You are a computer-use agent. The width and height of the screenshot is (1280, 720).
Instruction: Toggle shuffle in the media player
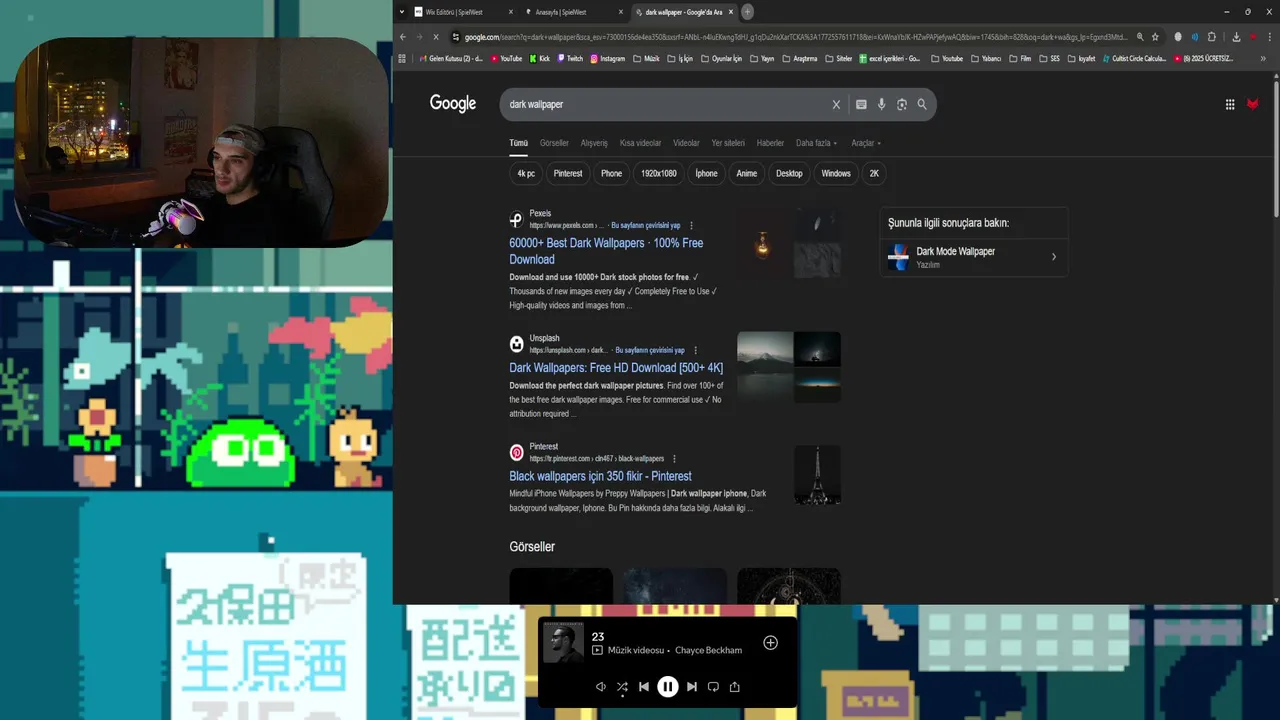(x=622, y=687)
